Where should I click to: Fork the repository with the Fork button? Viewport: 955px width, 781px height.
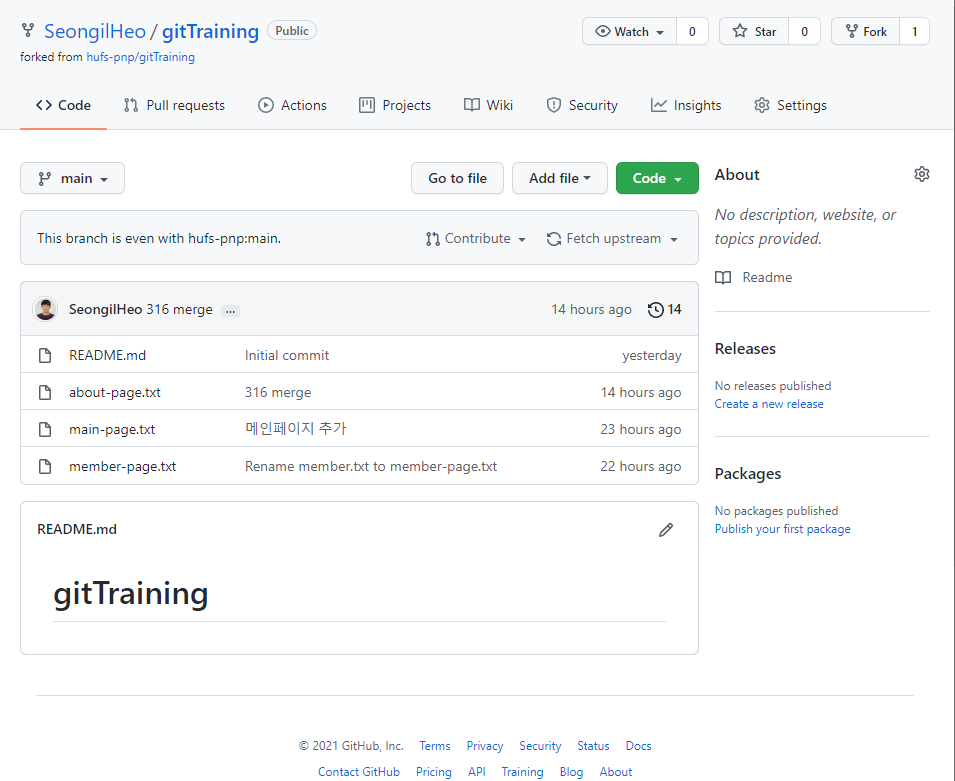coord(865,32)
